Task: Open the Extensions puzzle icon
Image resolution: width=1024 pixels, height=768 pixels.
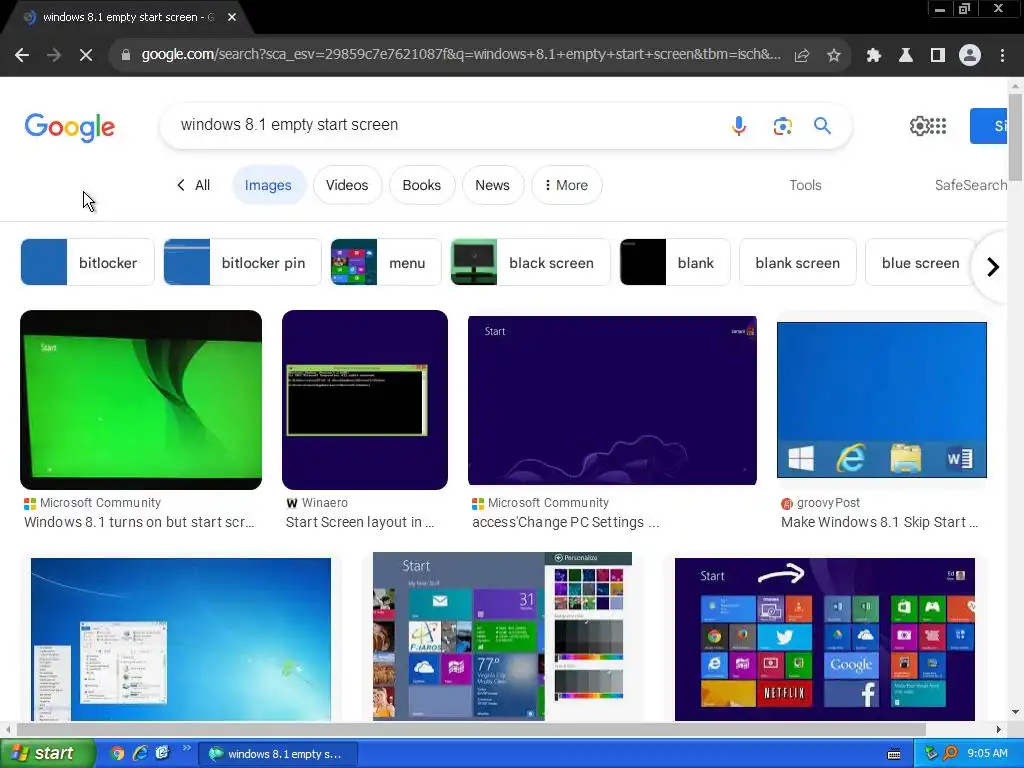Action: (x=874, y=56)
